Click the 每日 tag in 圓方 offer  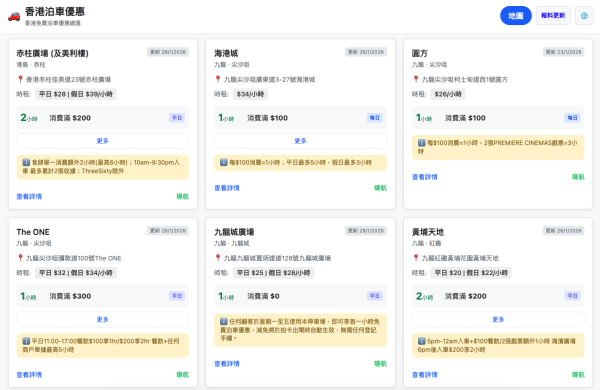(x=572, y=117)
